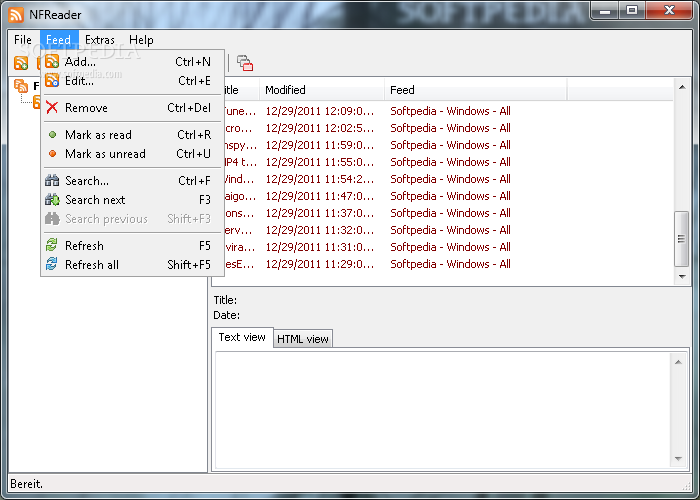Viewport: 700px width, 500px height.
Task: Click the Add feed toolbar icon
Action: (x=21, y=63)
